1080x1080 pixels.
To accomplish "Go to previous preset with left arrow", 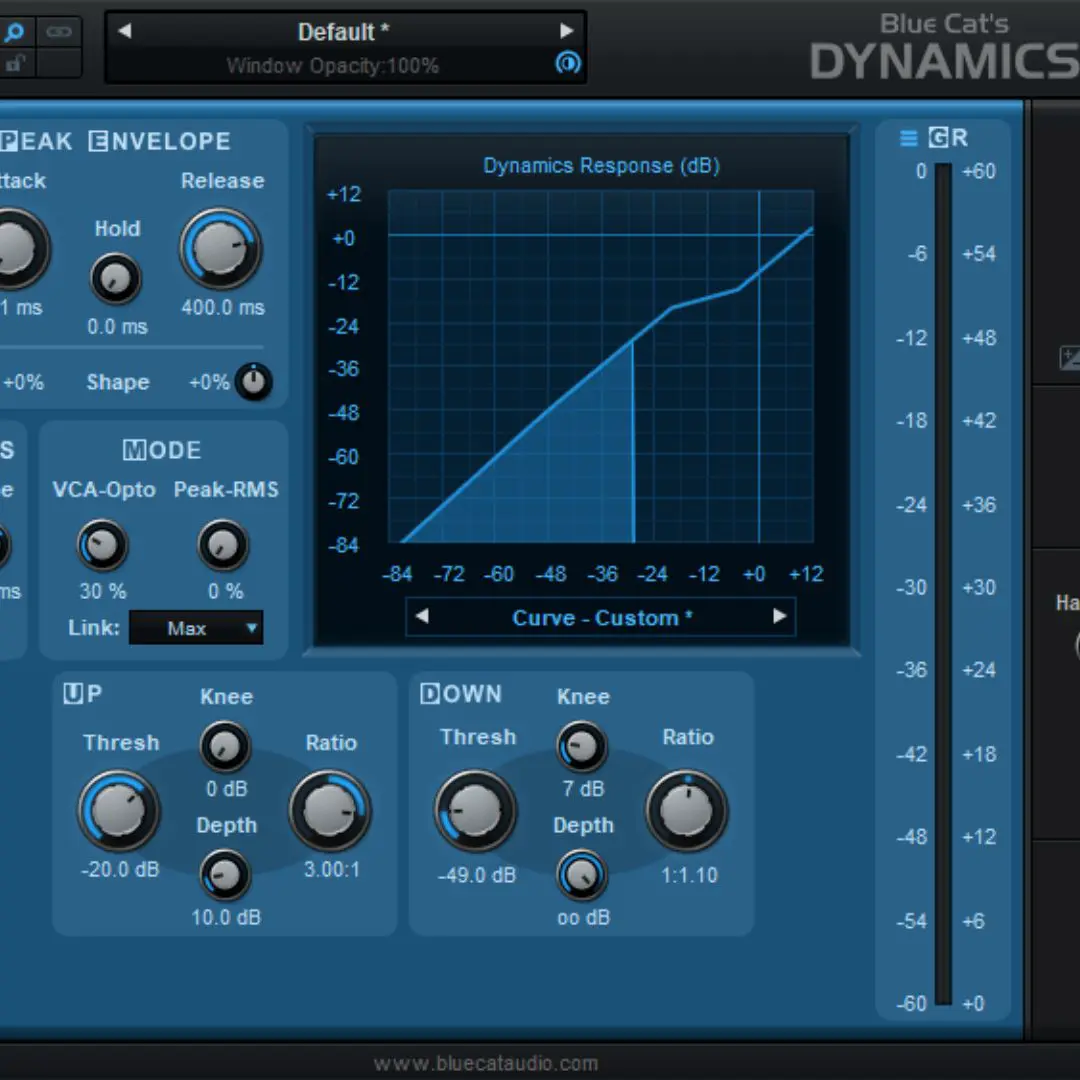I will click(125, 31).
